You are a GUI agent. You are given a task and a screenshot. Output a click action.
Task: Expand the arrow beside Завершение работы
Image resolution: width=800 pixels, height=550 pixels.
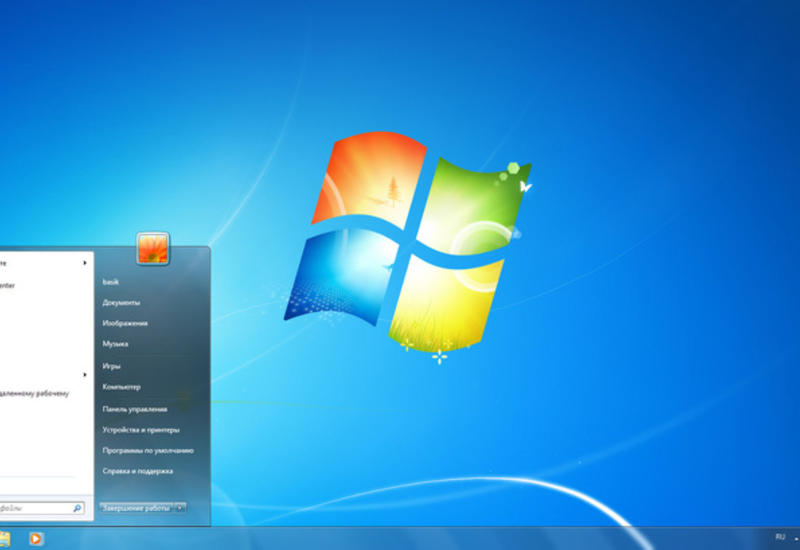(x=180, y=508)
